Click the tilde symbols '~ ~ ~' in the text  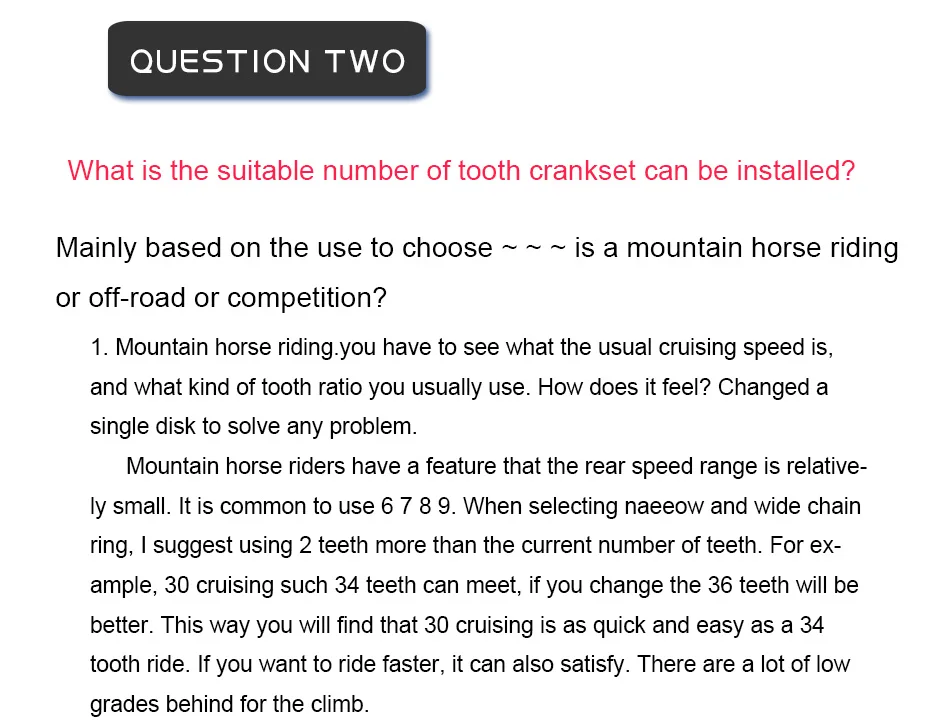[x=533, y=248]
